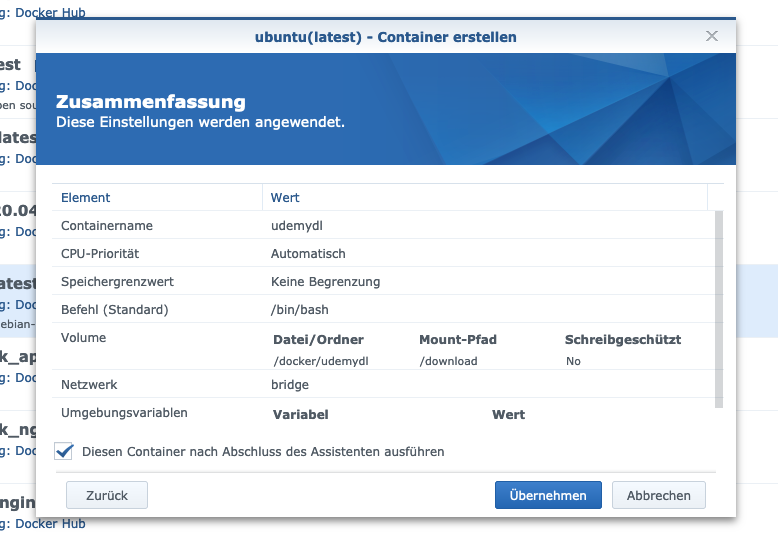Select the Umgebungsvariablen row label

(x=124, y=412)
